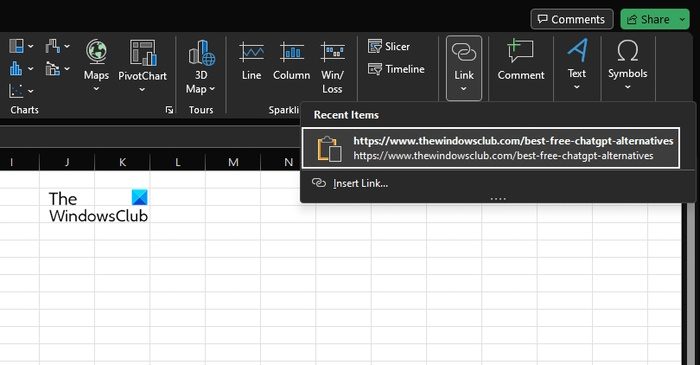The width and height of the screenshot is (700, 365).
Task: Click the Link chain icon
Action: pos(464,52)
